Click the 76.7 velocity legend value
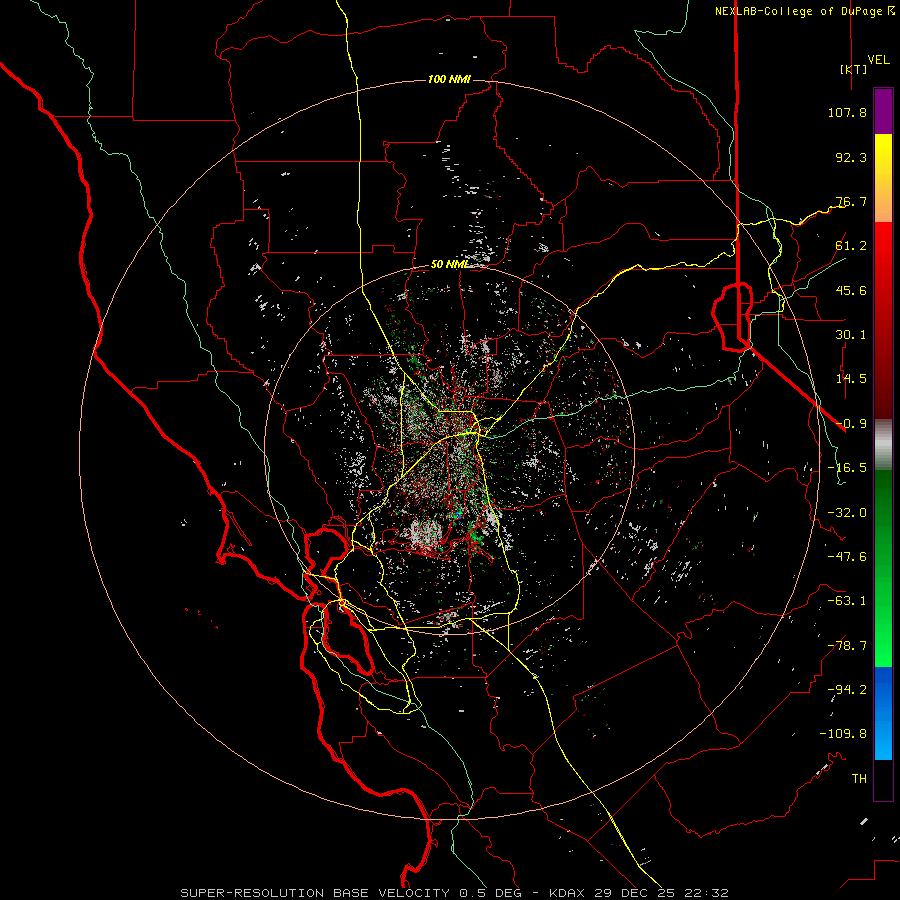This screenshot has height=900, width=900. coord(851,201)
